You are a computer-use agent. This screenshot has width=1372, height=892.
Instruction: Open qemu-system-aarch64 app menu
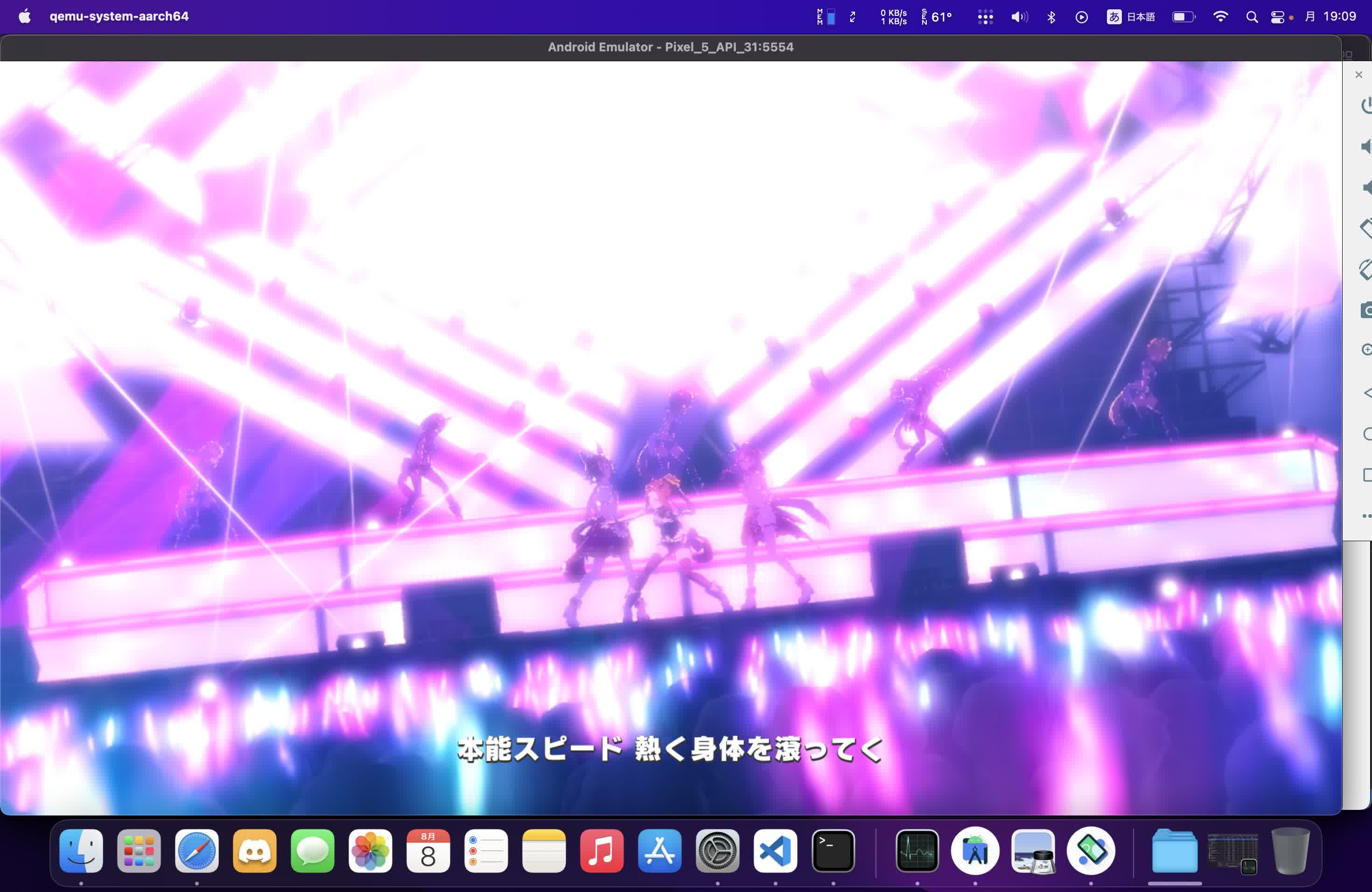[119, 16]
